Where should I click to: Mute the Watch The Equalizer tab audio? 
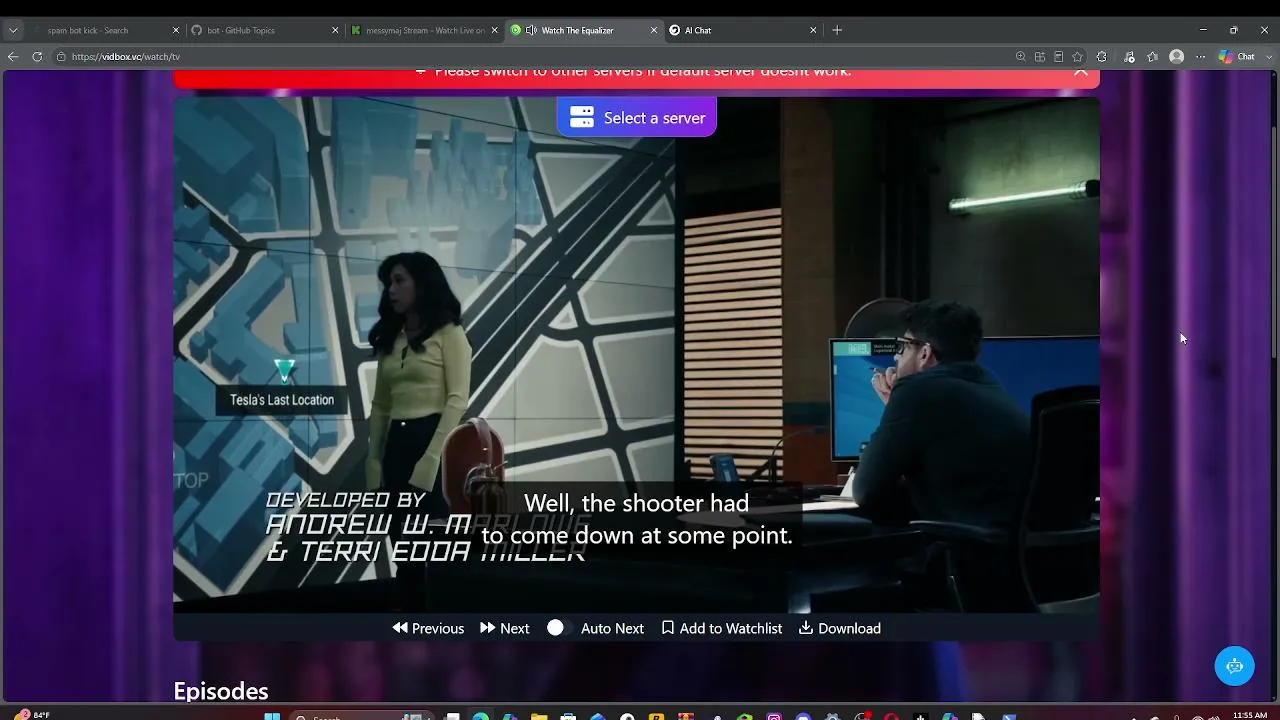(531, 30)
